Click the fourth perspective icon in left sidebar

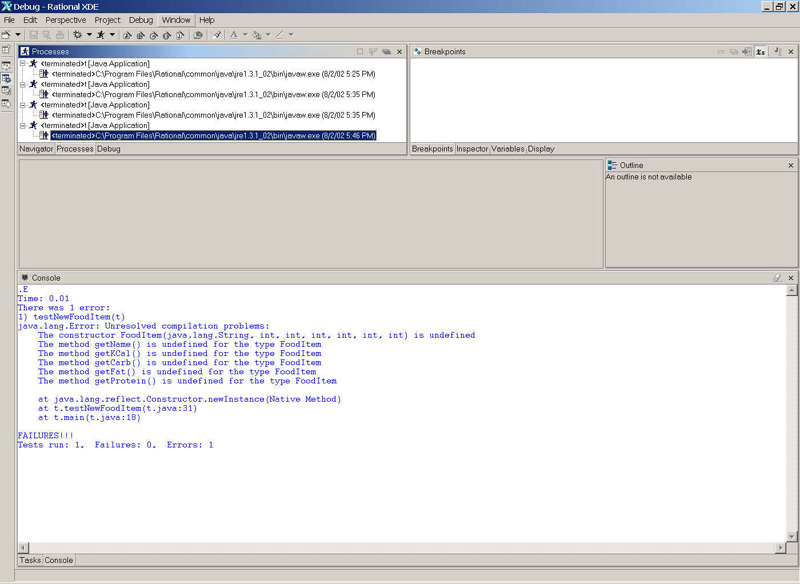[x=6, y=91]
